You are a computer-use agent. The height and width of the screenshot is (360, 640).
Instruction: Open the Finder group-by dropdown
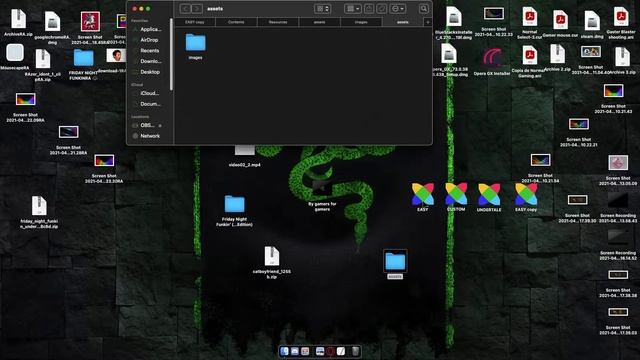[x=353, y=9]
